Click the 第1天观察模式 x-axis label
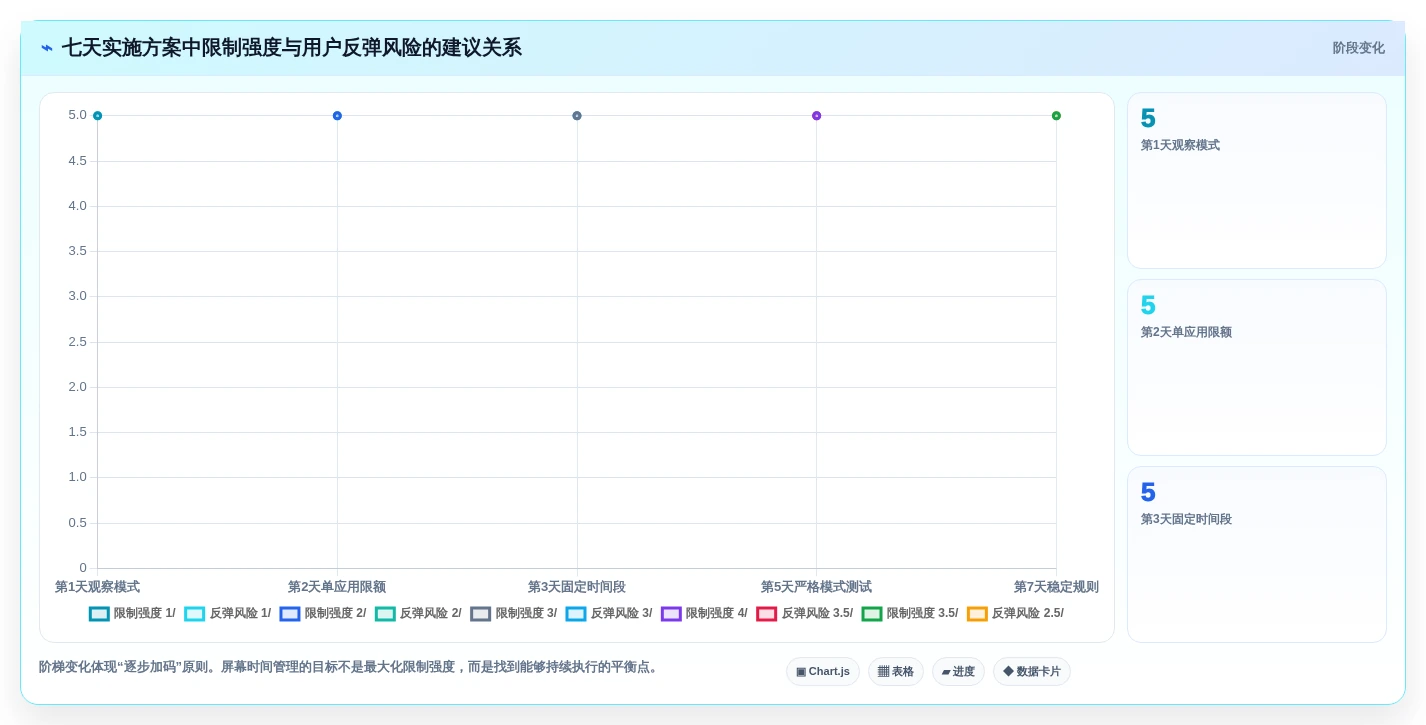 [97, 587]
